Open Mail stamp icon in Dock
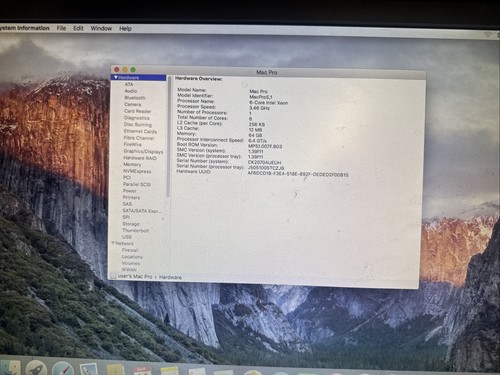The height and width of the screenshot is (375, 500). click(89, 369)
